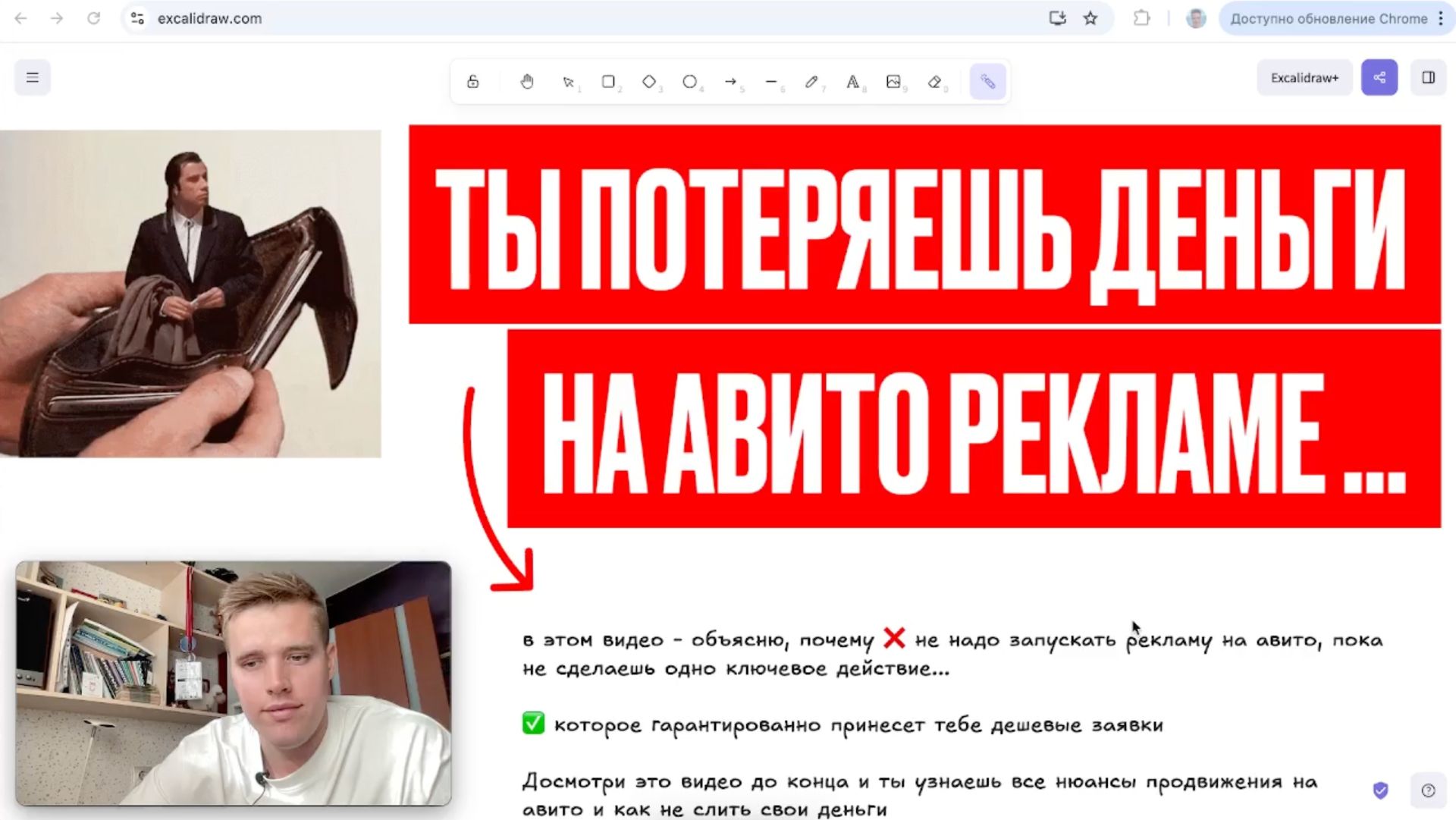The width and height of the screenshot is (1456, 820).
Task: Select the Arrow tool
Action: tap(731, 81)
